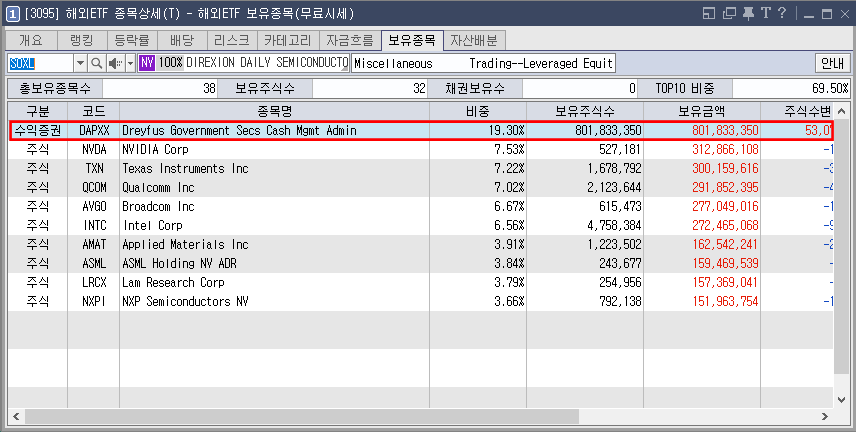The width and height of the screenshot is (856, 432).
Task: Click the QCOM code cell
Action: click(x=94, y=188)
